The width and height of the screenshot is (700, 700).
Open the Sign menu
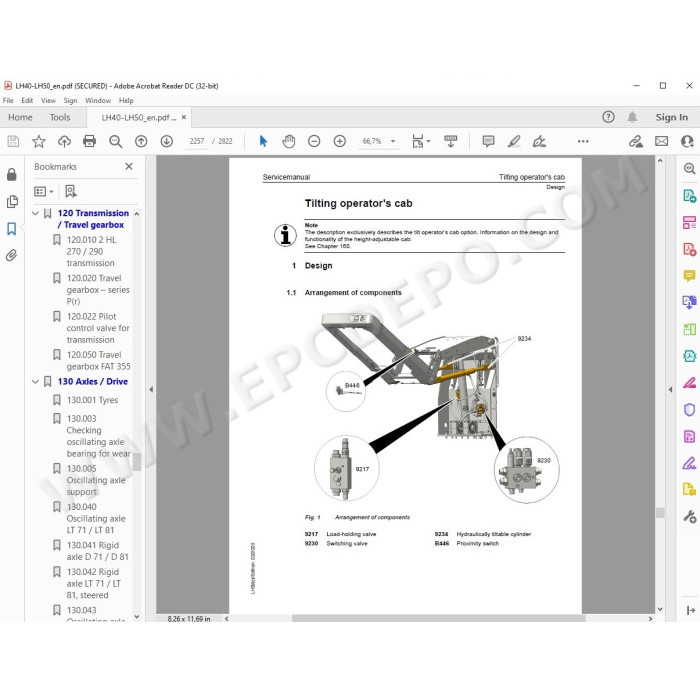(x=71, y=100)
